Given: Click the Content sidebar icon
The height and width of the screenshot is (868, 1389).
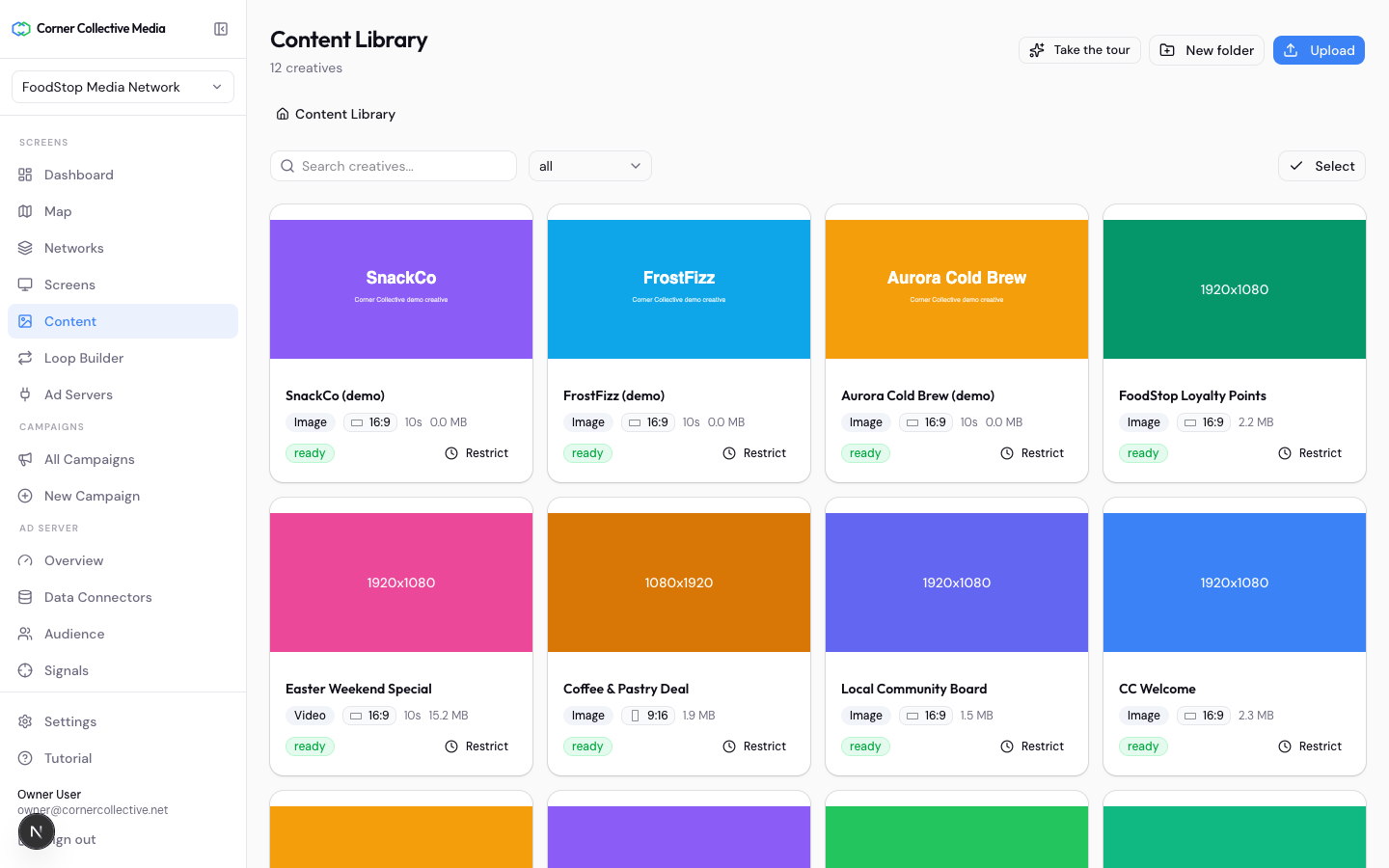Looking at the screenshot, I should pos(25,321).
